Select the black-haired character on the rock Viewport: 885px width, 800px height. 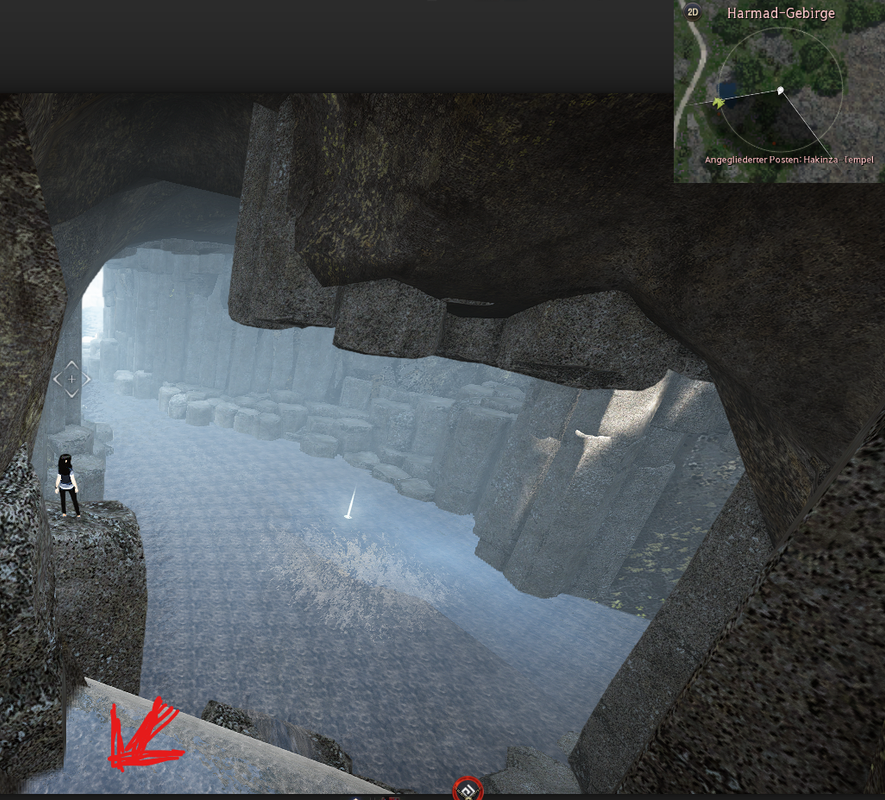[67, 486]
